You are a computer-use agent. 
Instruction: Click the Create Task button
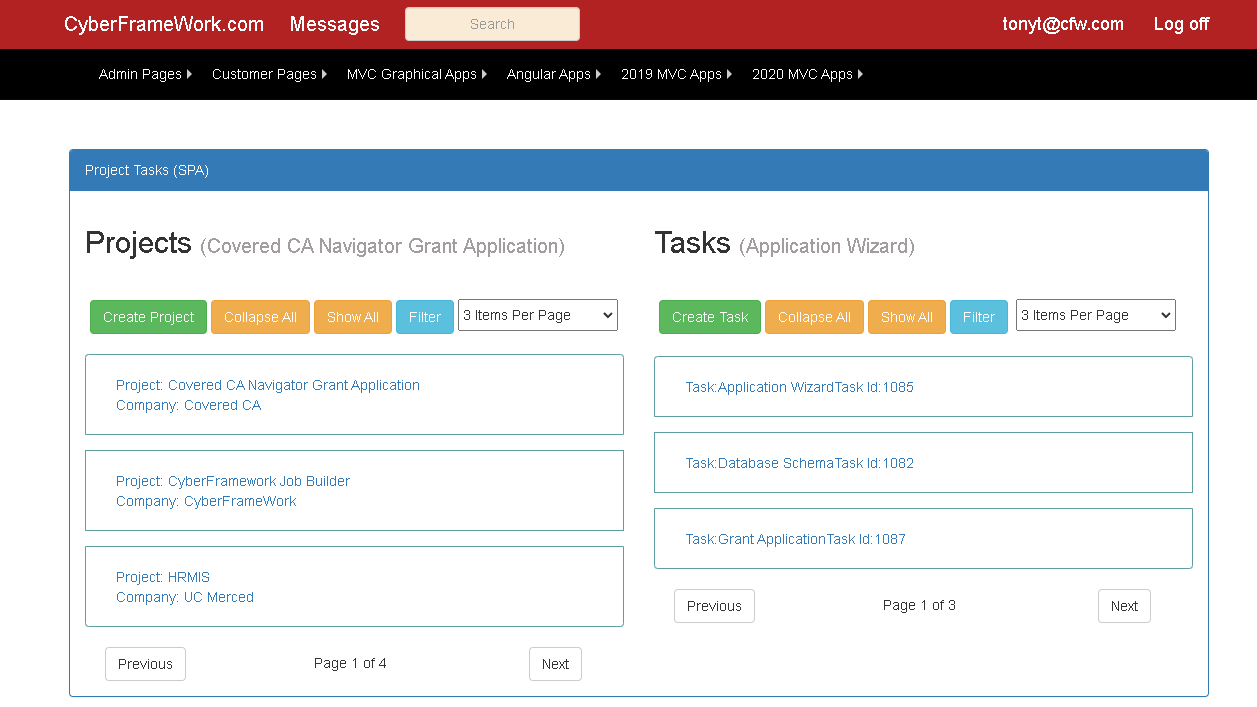point(710,317)
